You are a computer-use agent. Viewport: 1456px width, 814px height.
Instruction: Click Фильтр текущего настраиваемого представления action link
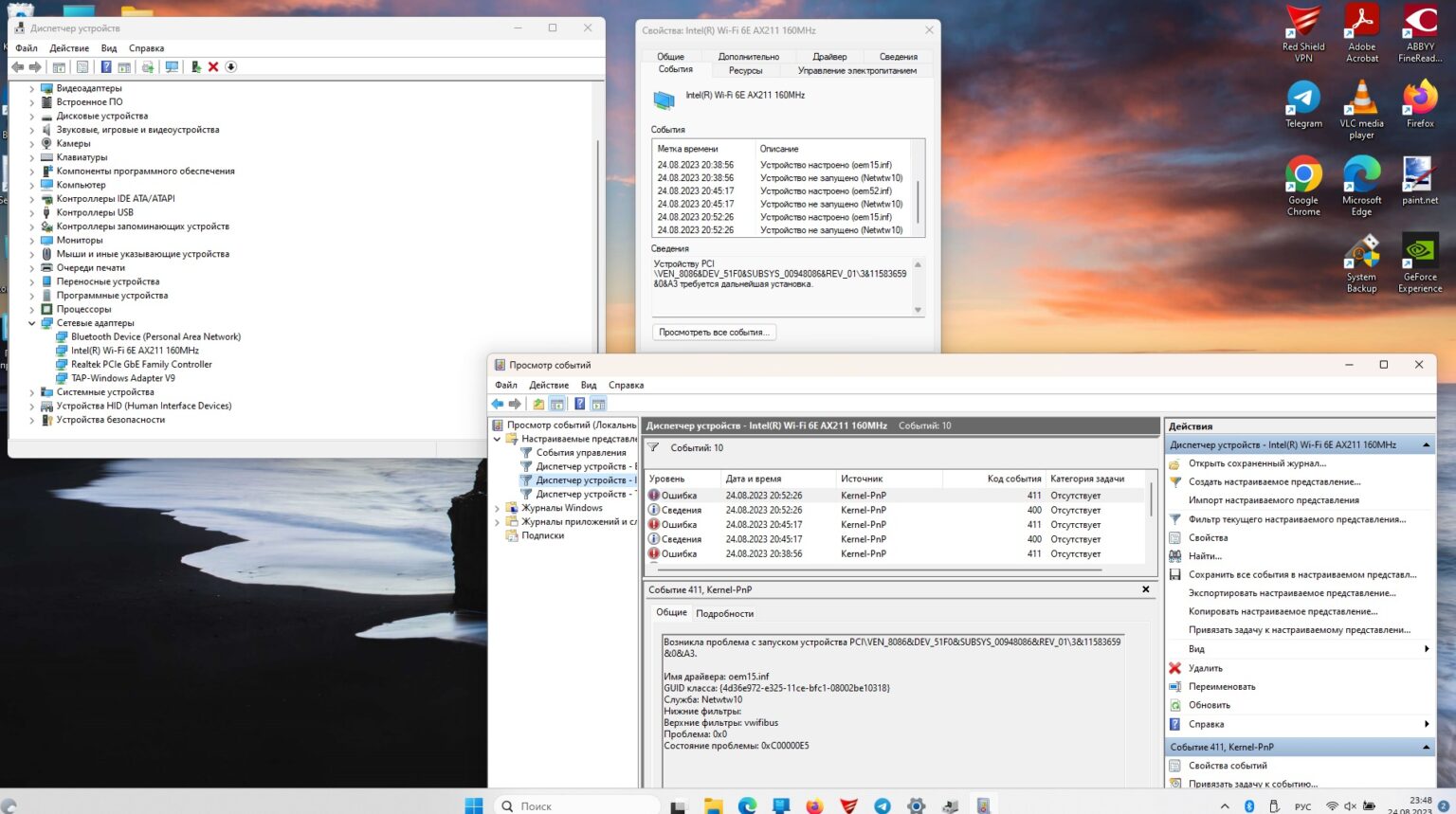pyautogui.click(x=1297, y=519)
